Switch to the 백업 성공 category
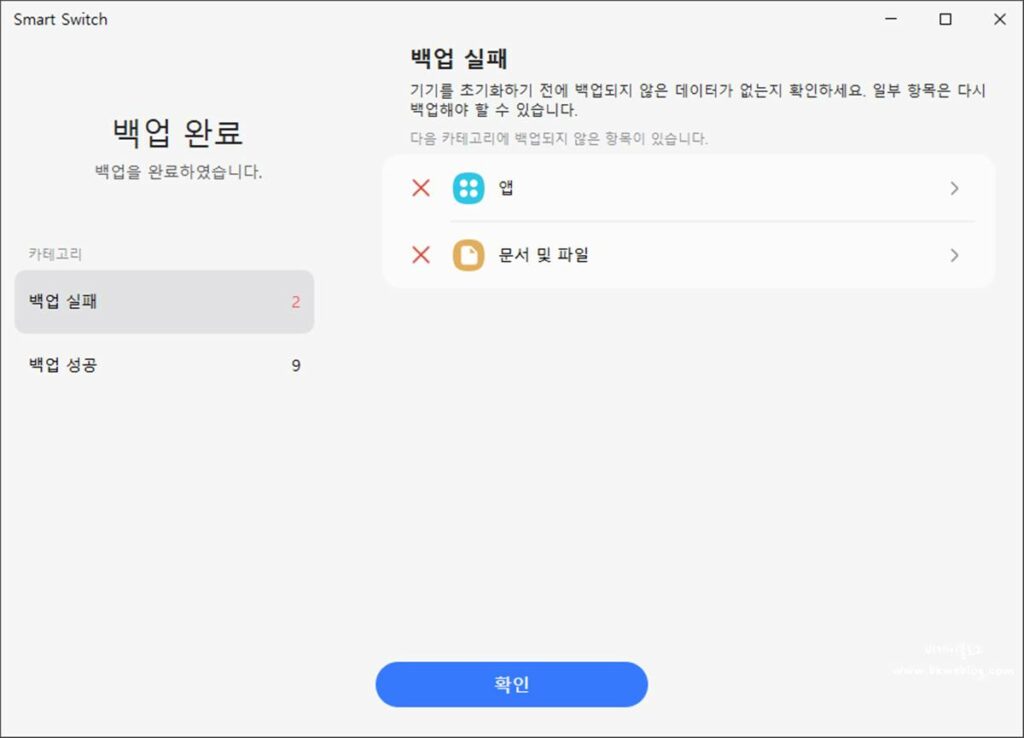Screen dimensions: 1024x738 click(164, 365)
